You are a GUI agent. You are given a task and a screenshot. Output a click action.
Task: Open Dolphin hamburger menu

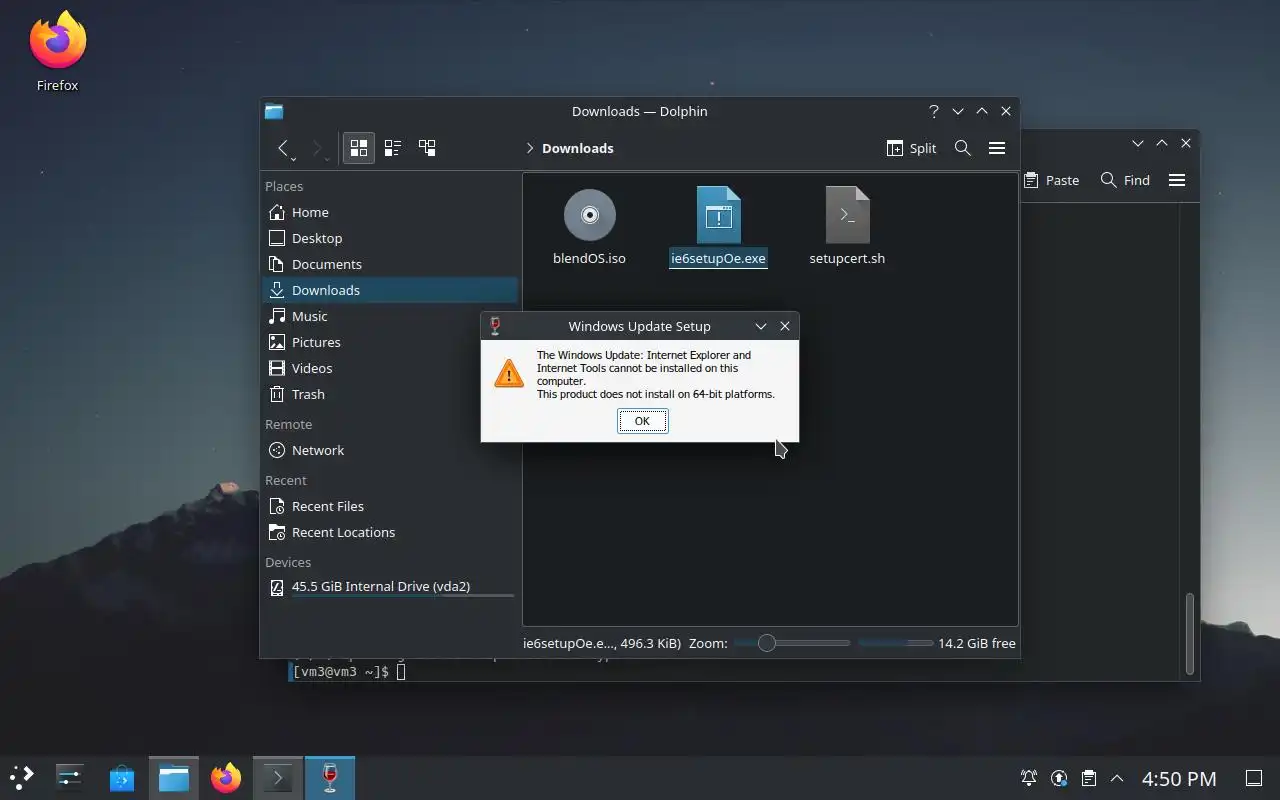(997, 148)
